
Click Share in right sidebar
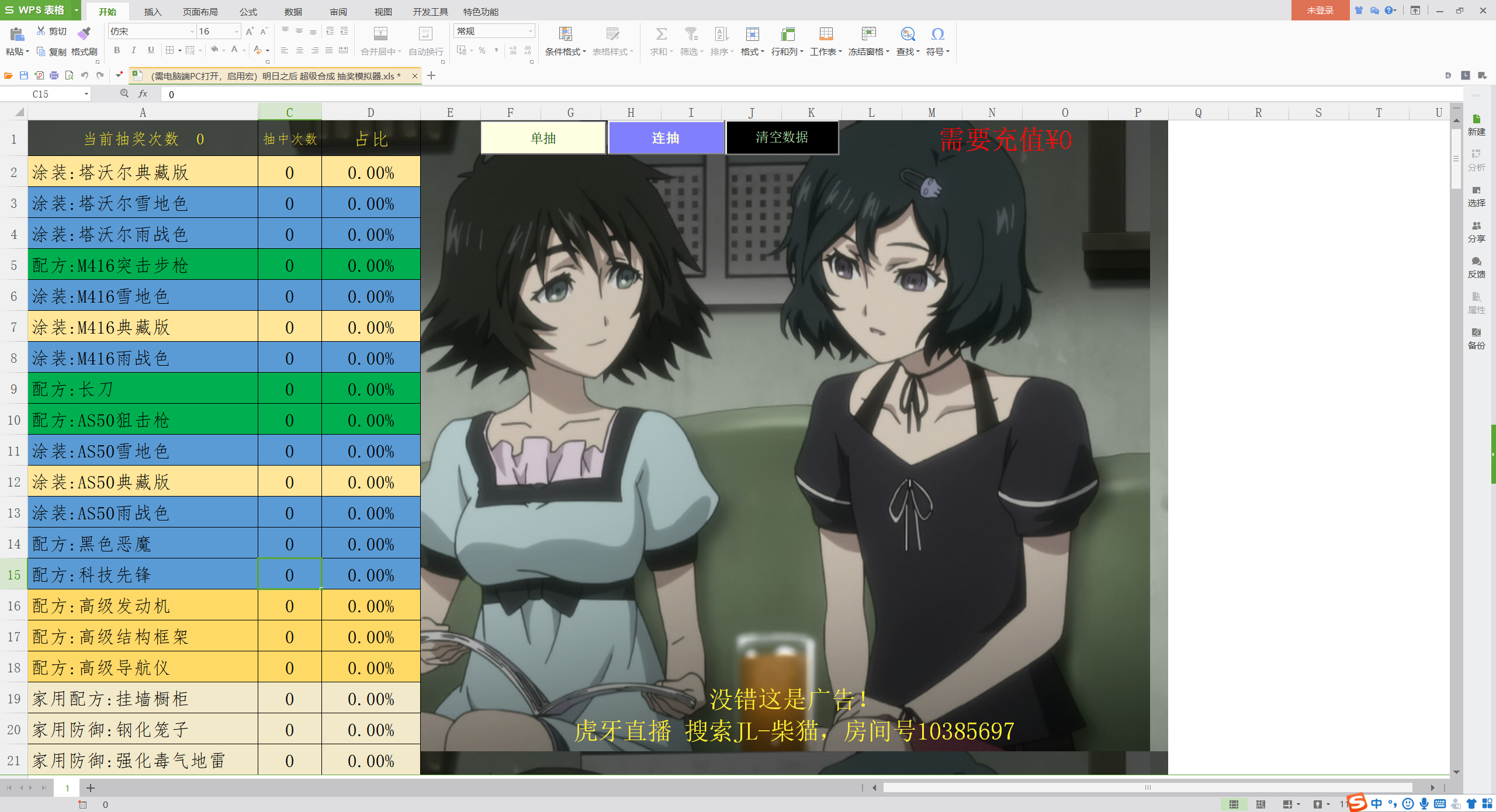[x=1476, y=232]
